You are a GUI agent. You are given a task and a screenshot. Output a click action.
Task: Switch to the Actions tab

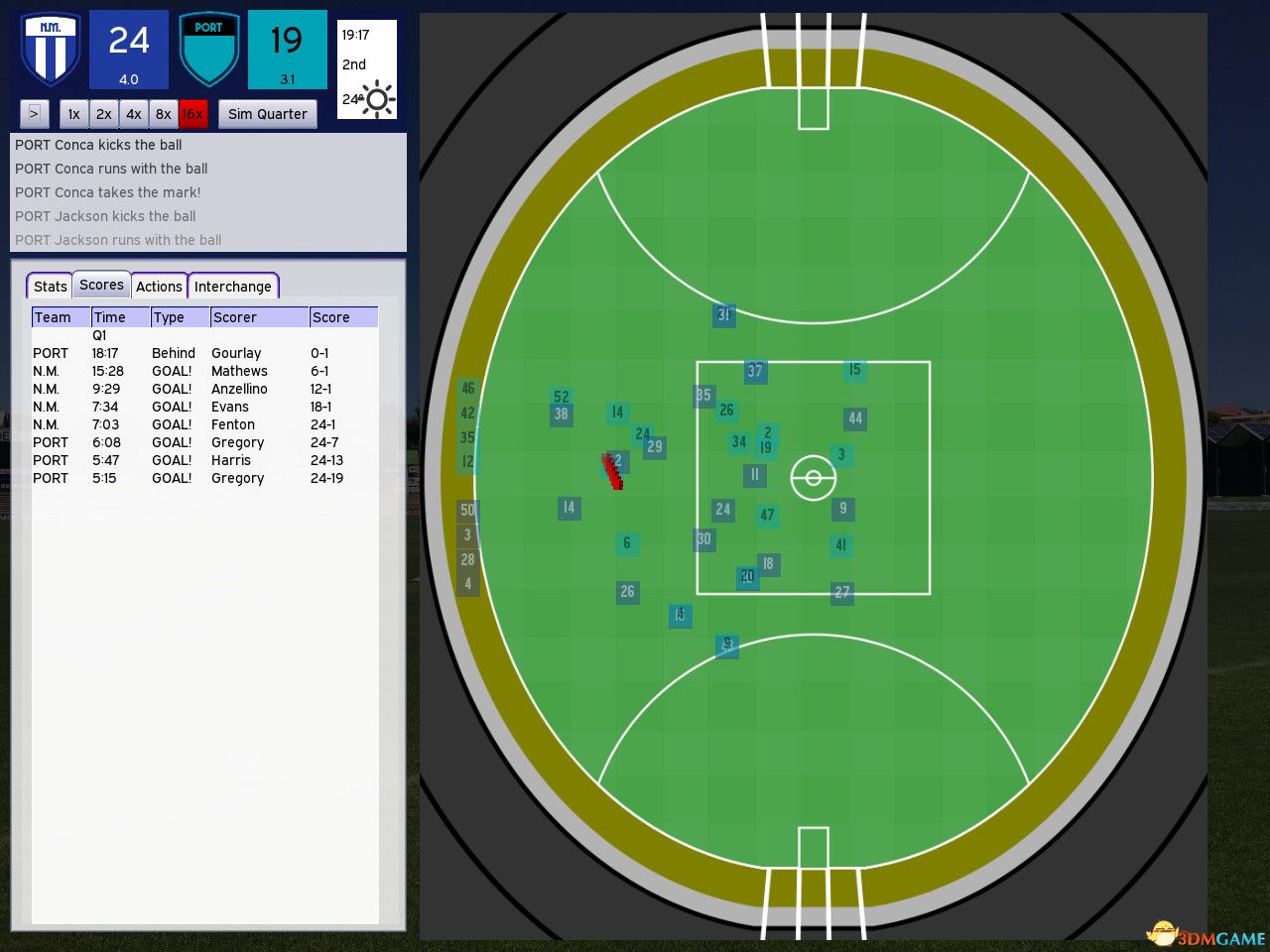click(159, 287)
